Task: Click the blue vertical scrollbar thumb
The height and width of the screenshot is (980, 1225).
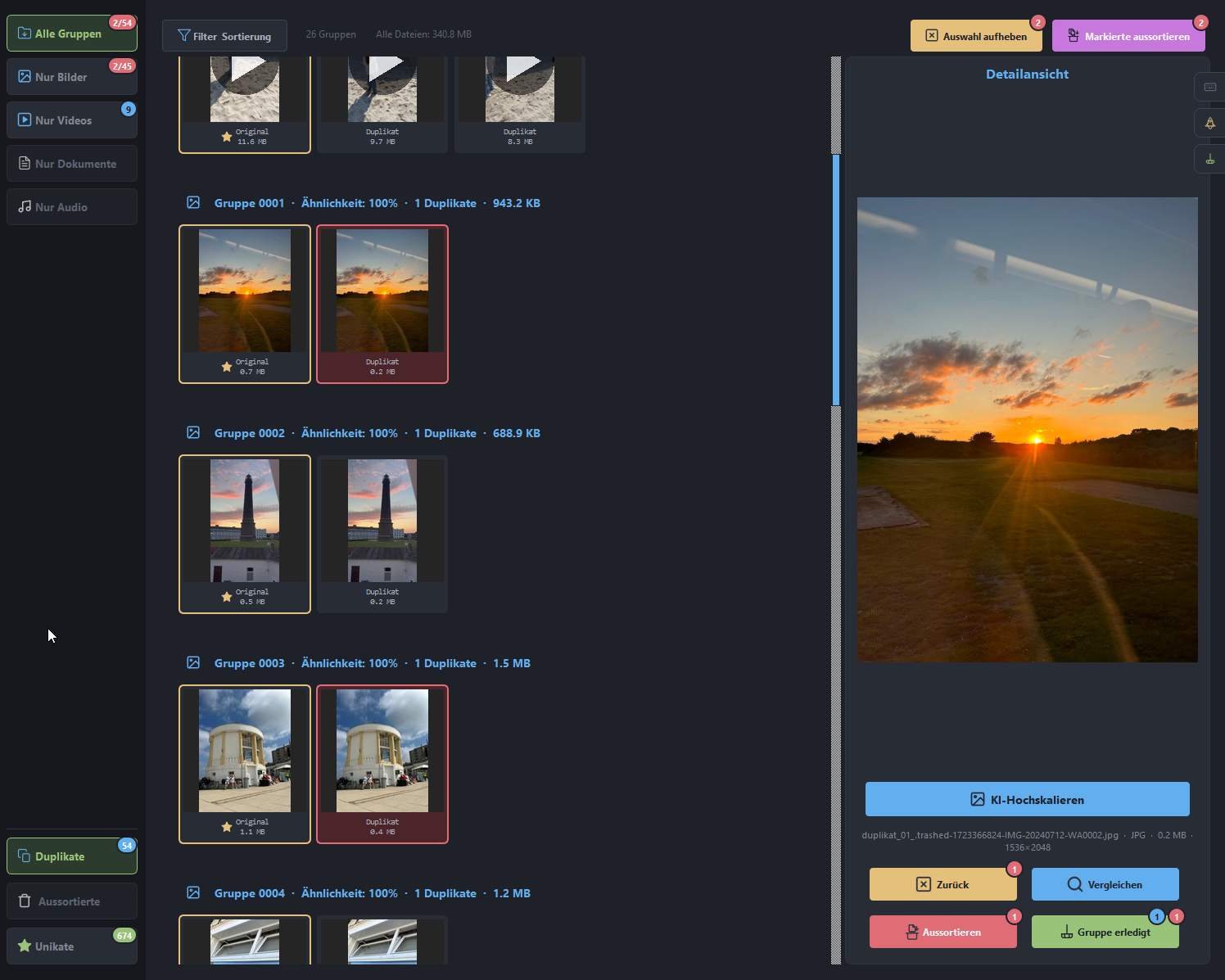Action: (836, 278)
